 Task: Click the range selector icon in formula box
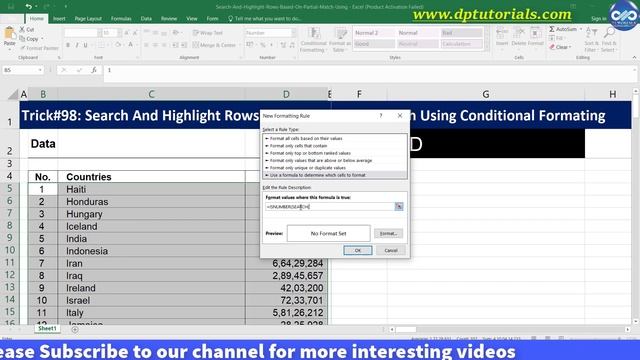coord(399,207)
